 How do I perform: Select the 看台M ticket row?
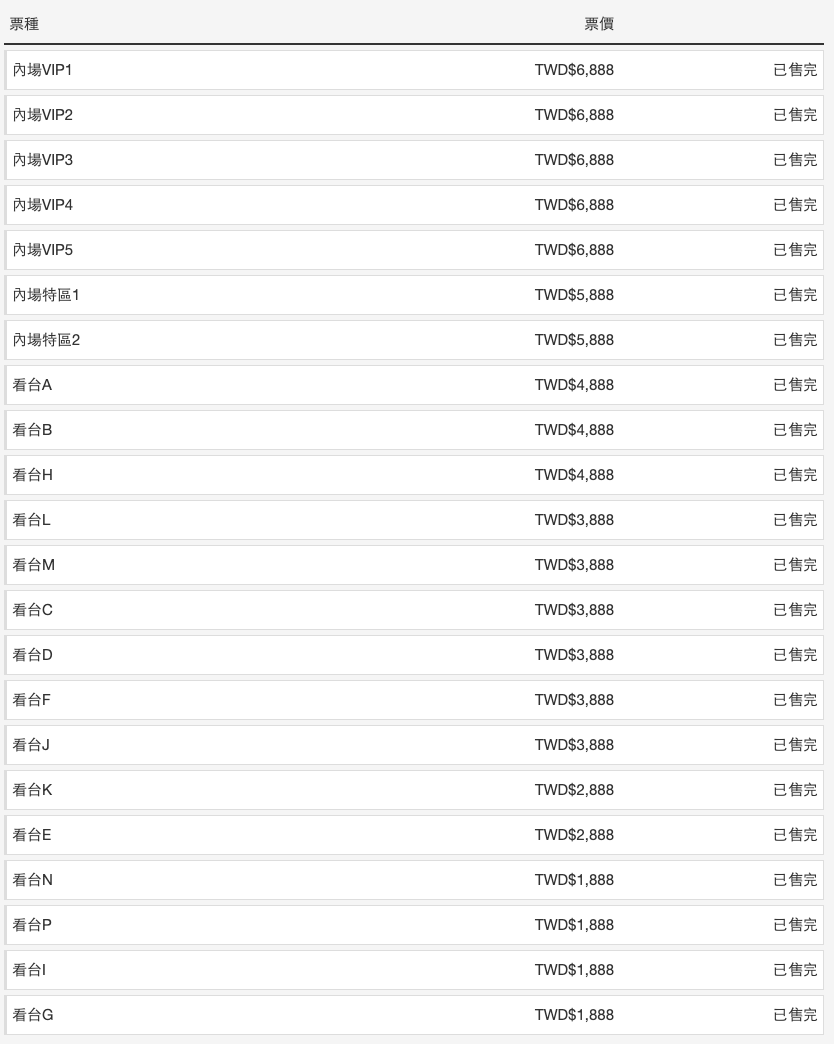pos(414,565)
